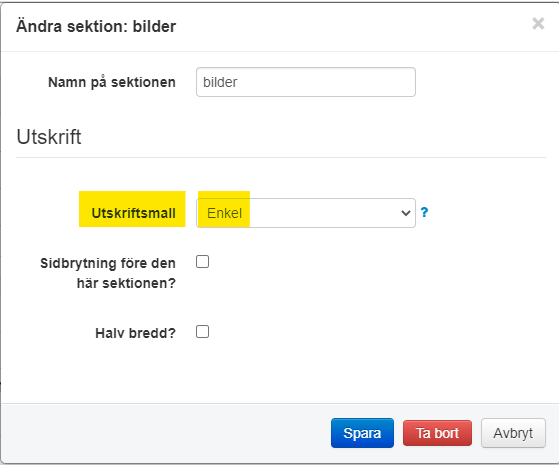The image size is (559, 465).
Task: Open the Utskriftsmall select box
Action: (306, 213)
